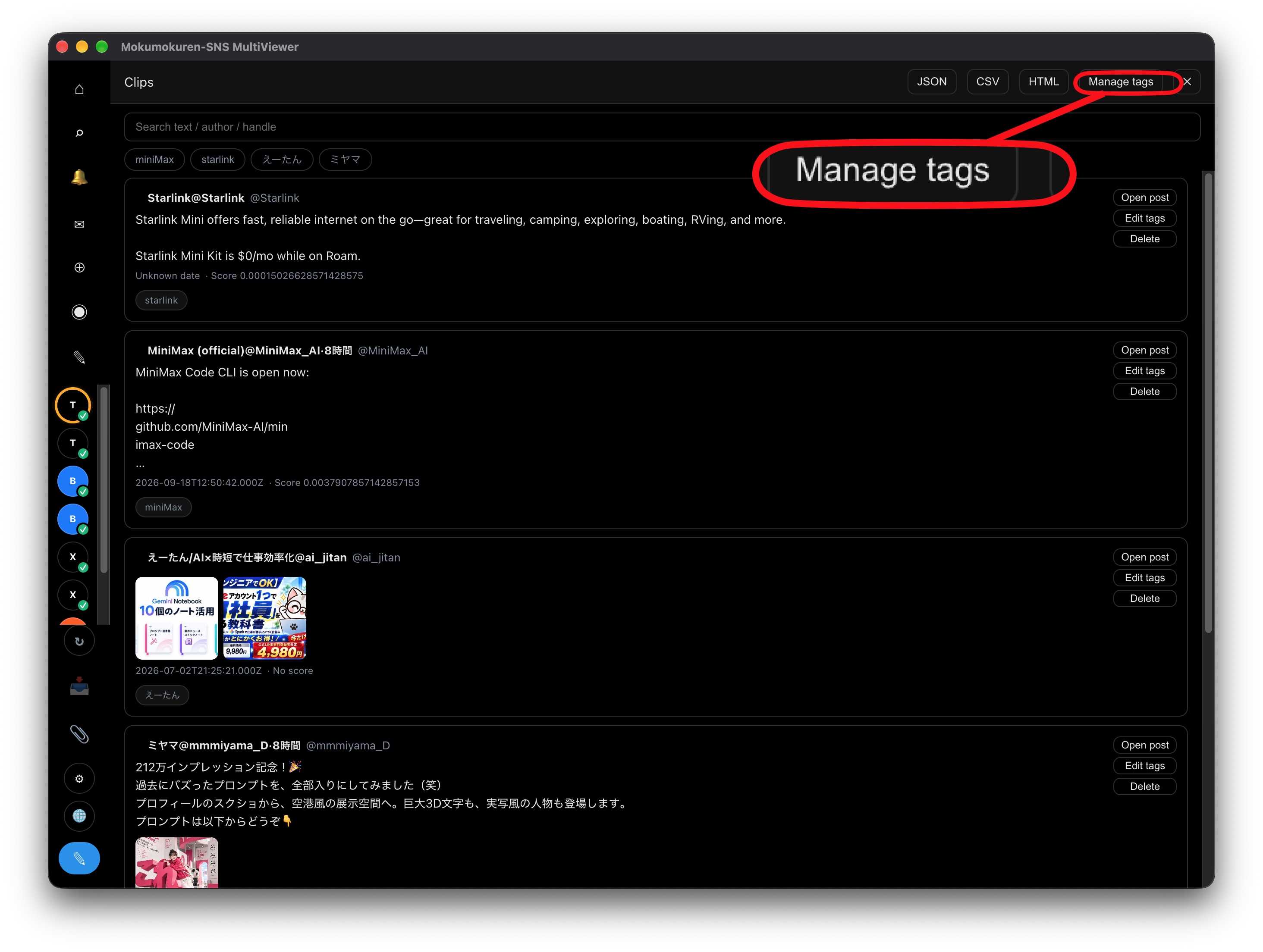Click the miniMax tag on MiniMax clip card
Viewport: 1263px width, 952px height.
click(163, 507)
